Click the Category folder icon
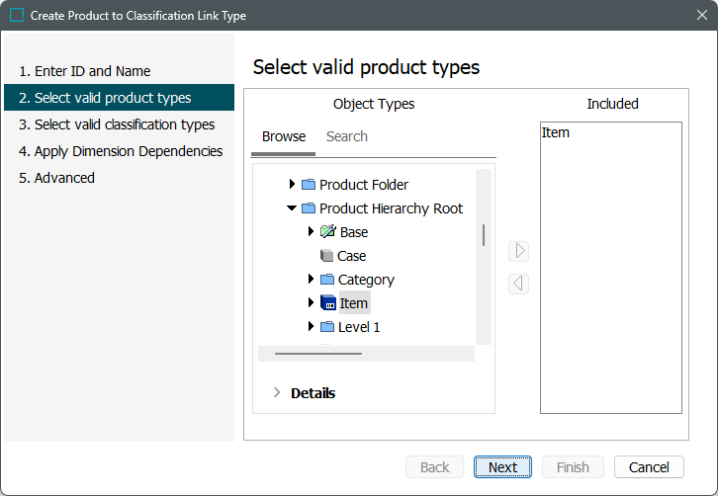 pos(327,279)
